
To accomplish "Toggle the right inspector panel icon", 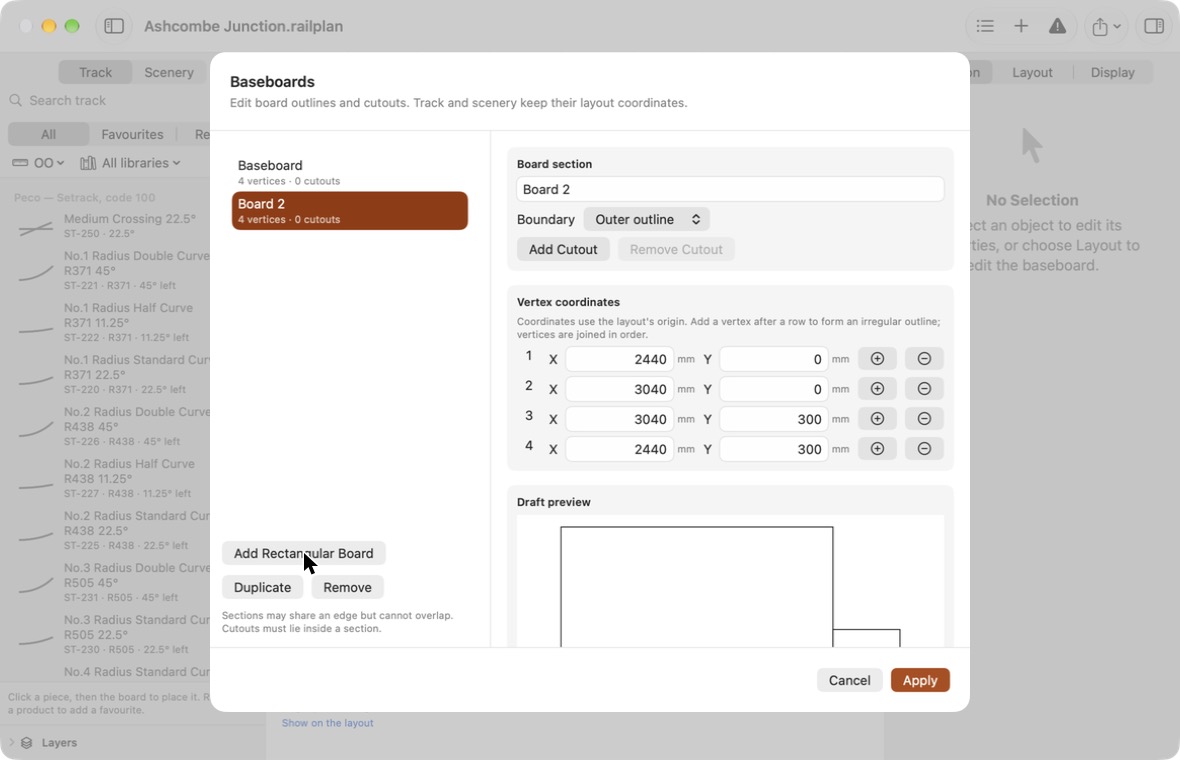I will [1154, 26].
